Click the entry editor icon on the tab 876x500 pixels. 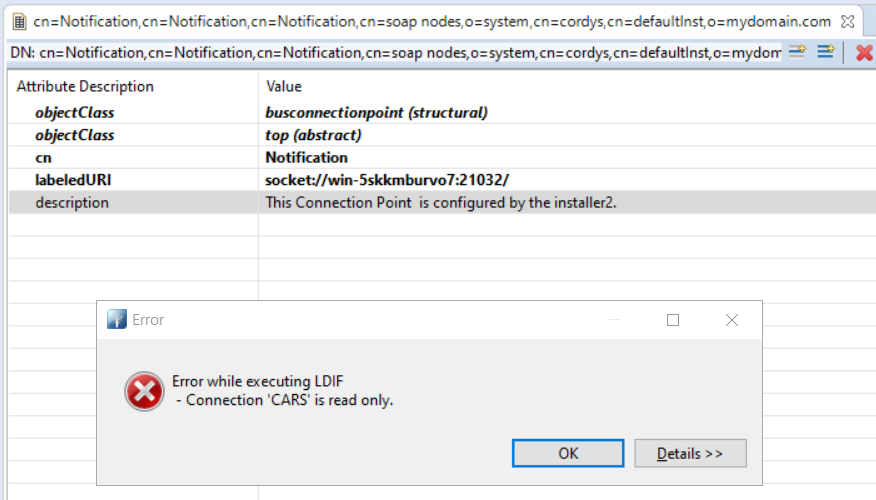tap(20, 22)
